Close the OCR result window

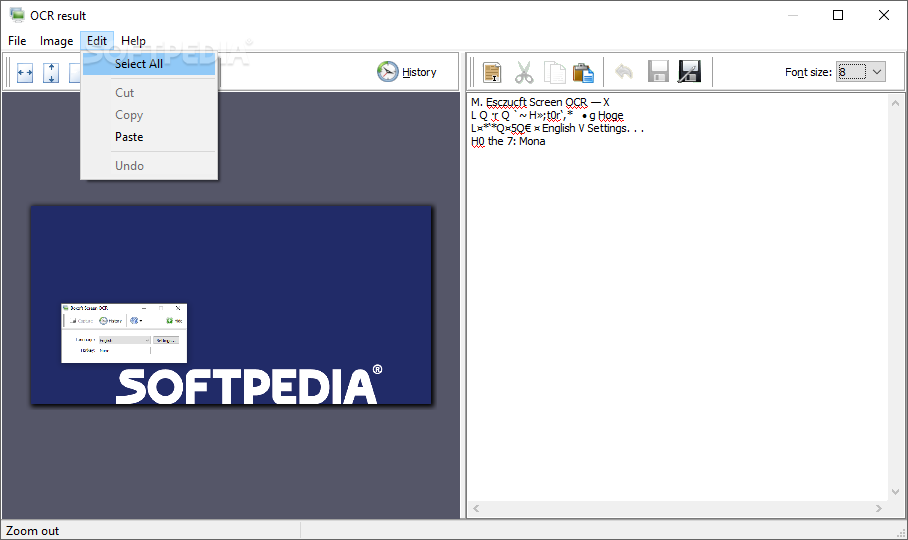click(884, 15)
